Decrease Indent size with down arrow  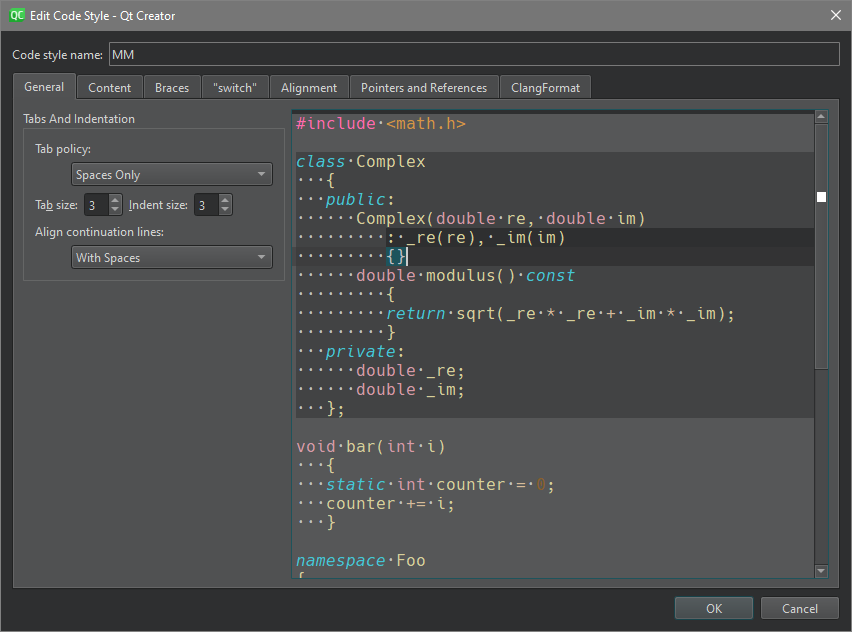coord(225,210)
